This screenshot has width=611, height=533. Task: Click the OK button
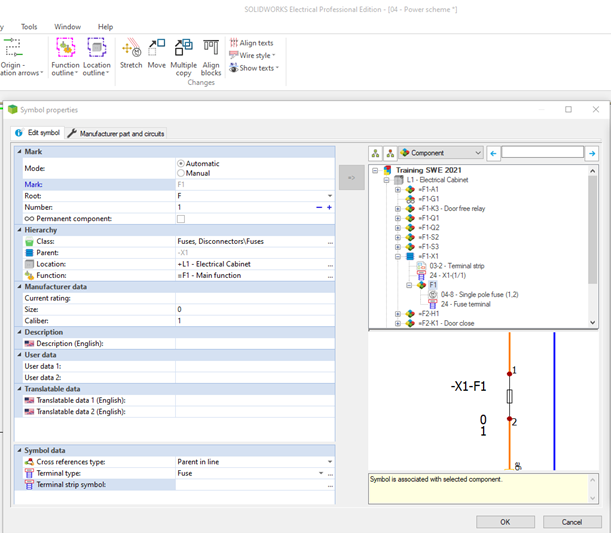coord(505,522)
